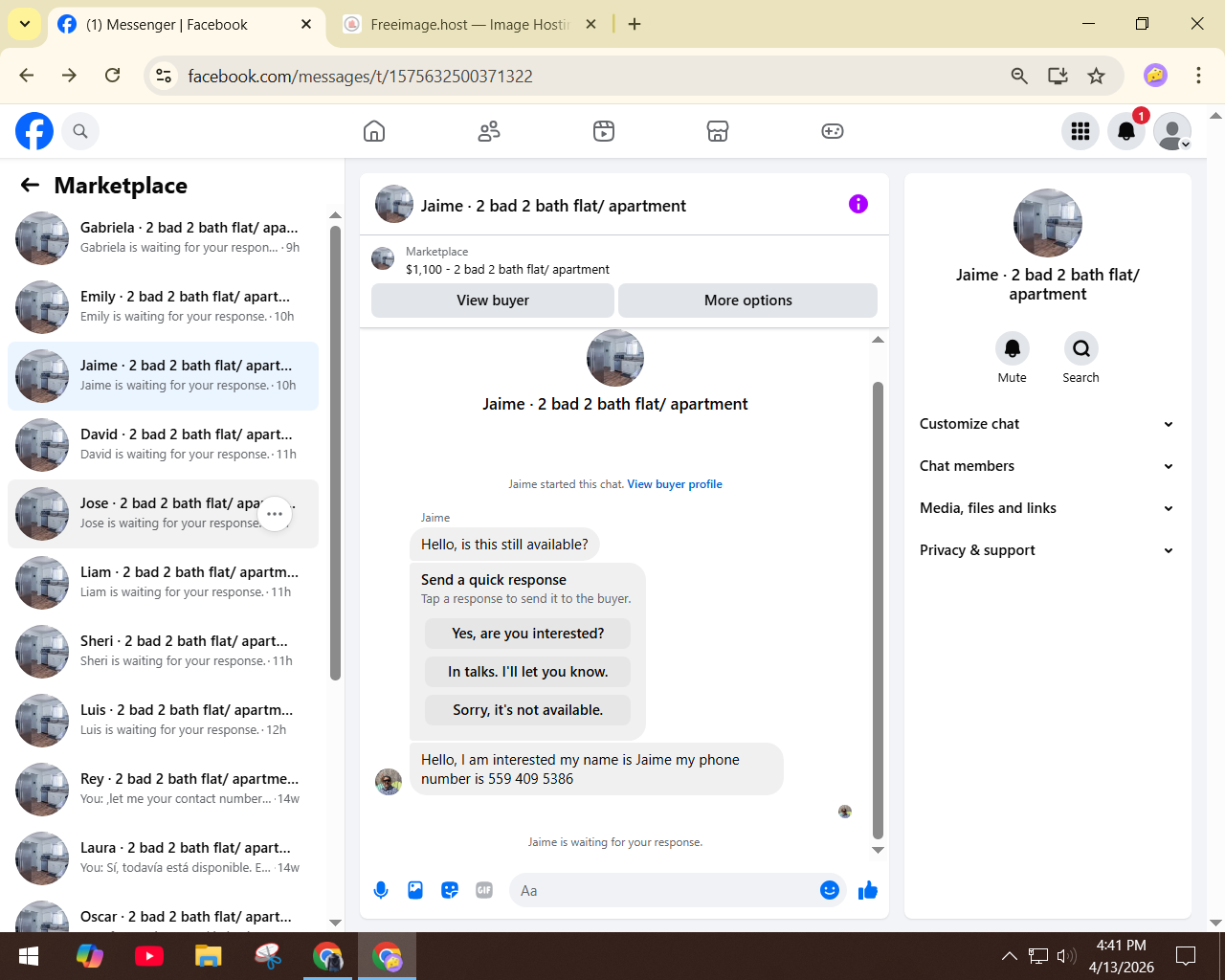Choose a sticker icon

[450, 891]
